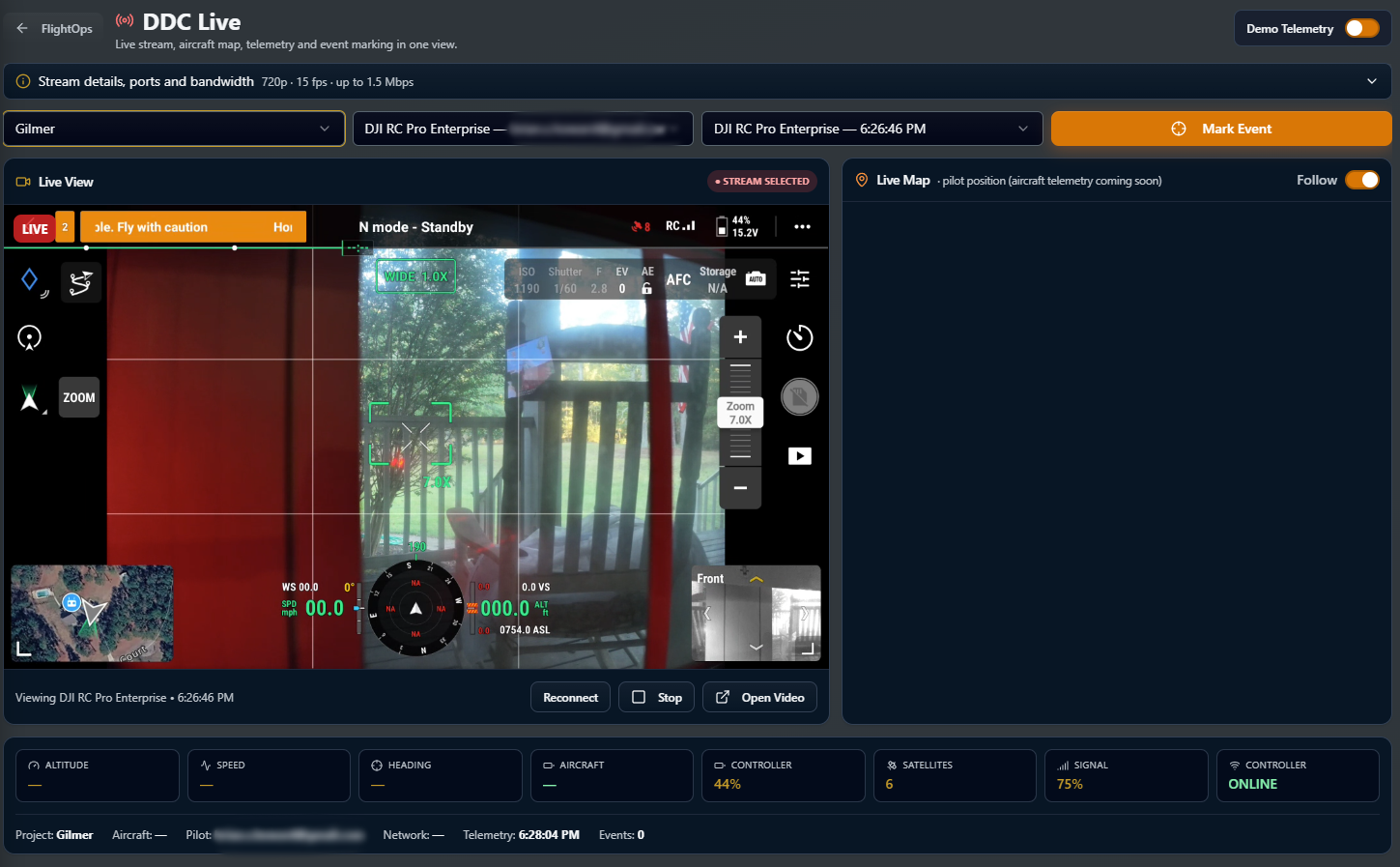Click the Front thermal camera thumbnail
1400x867 pixels.
coord(757,614)
